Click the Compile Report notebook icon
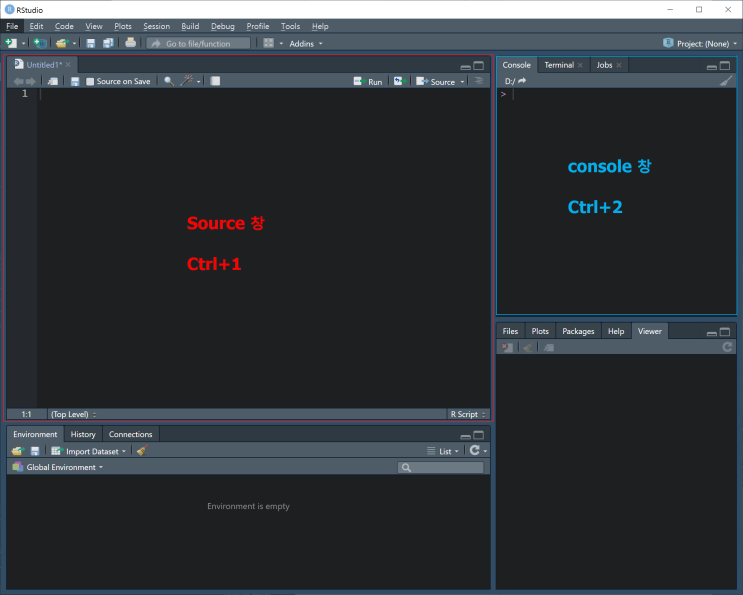The height and width of the screenshot is (595, 743). click(215, 81)
